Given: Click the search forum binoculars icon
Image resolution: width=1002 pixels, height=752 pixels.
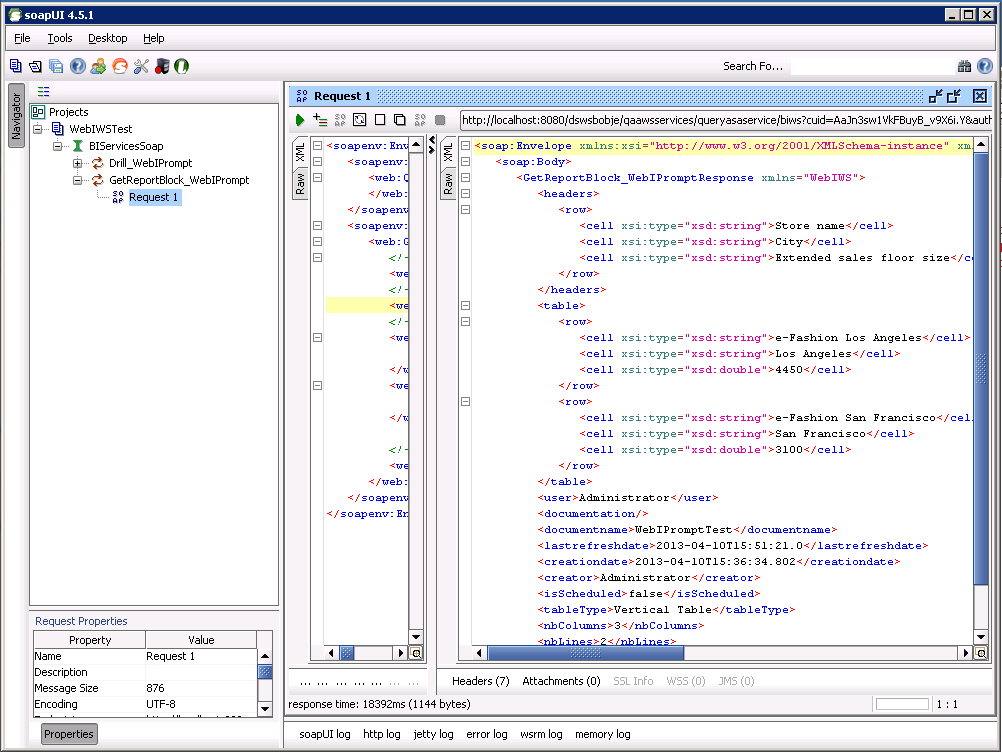Looking at the screenshot, I should pos(964,66).
